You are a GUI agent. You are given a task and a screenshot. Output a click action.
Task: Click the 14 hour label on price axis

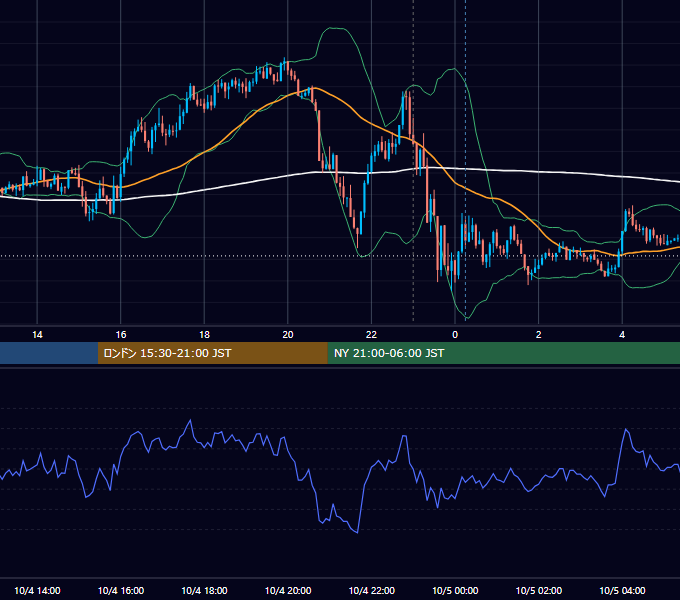click(x=37, y=335)
